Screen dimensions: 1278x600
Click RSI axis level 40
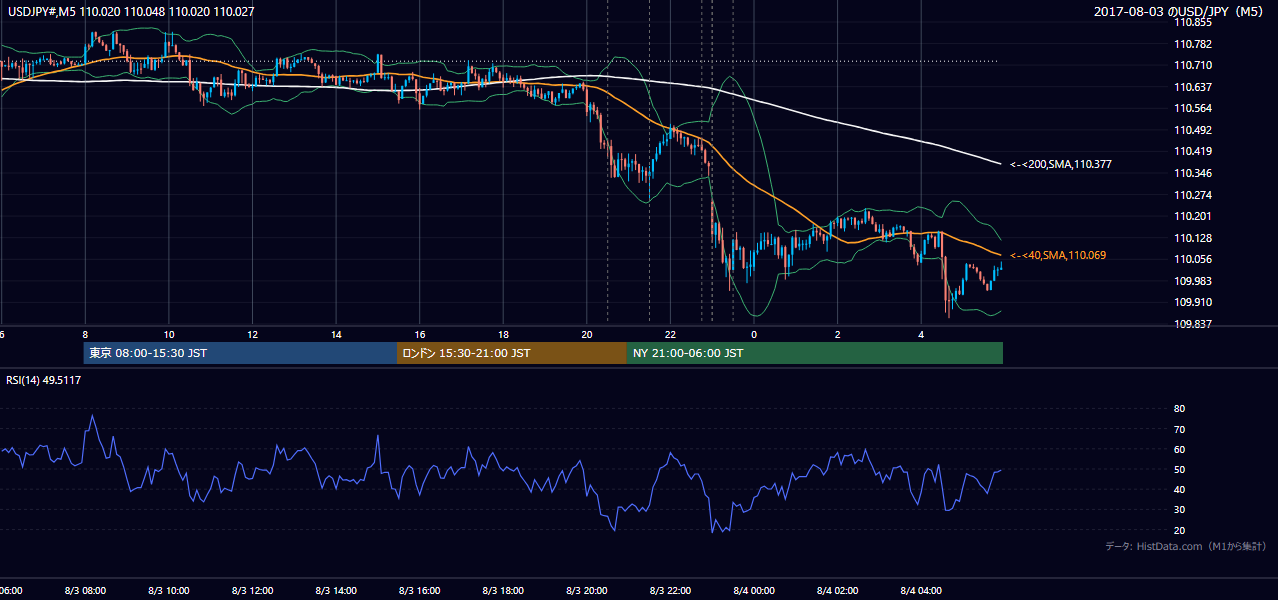(x=1180, y=489)
